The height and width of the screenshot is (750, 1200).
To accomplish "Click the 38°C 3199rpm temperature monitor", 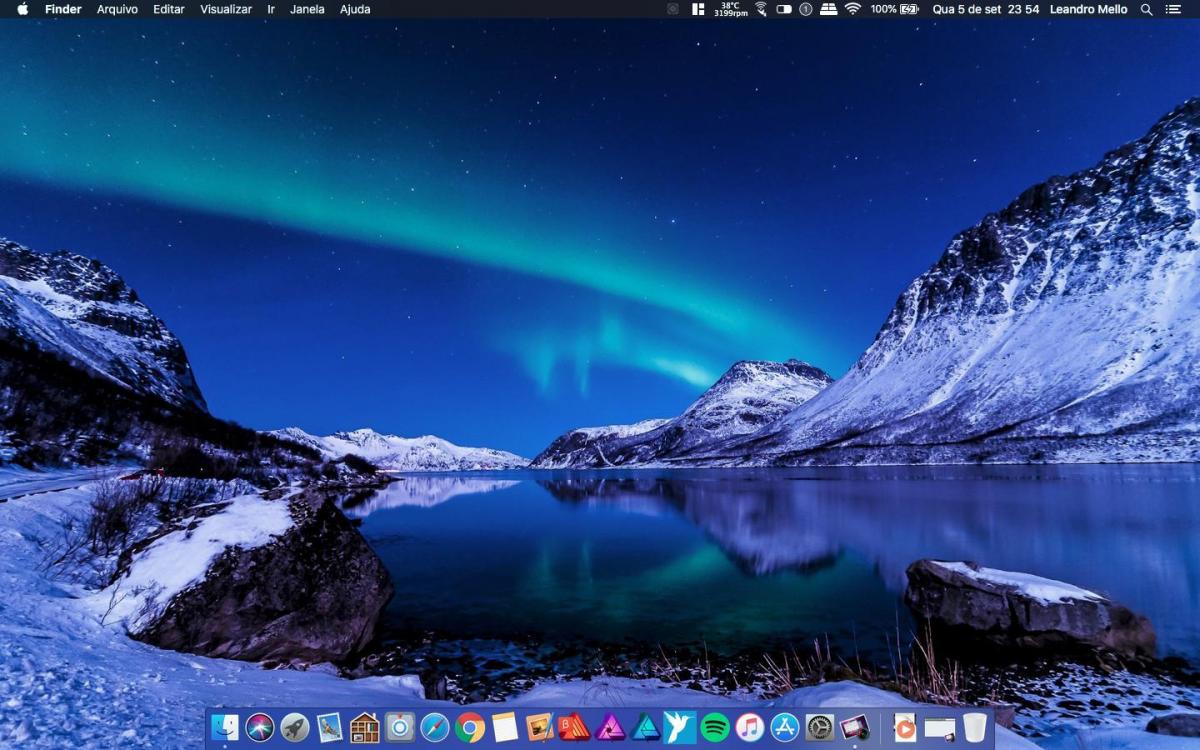I will 731,9.
